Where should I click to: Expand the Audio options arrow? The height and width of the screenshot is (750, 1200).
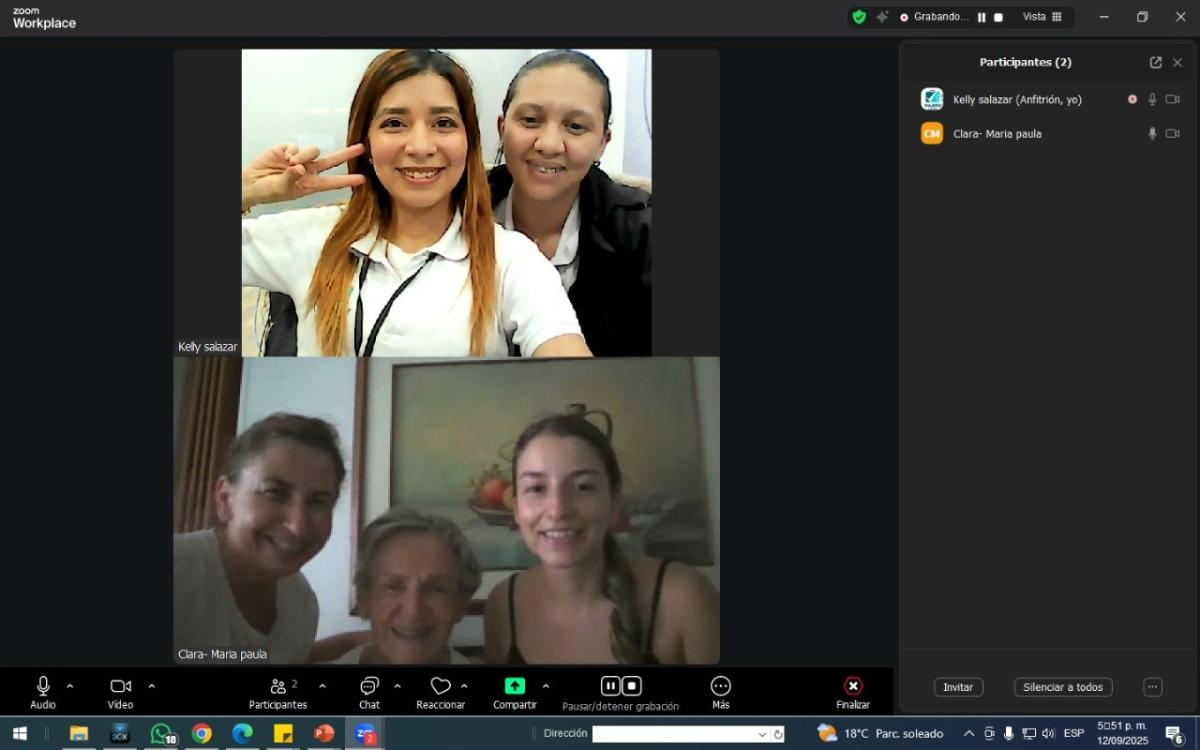coord(70,686)
